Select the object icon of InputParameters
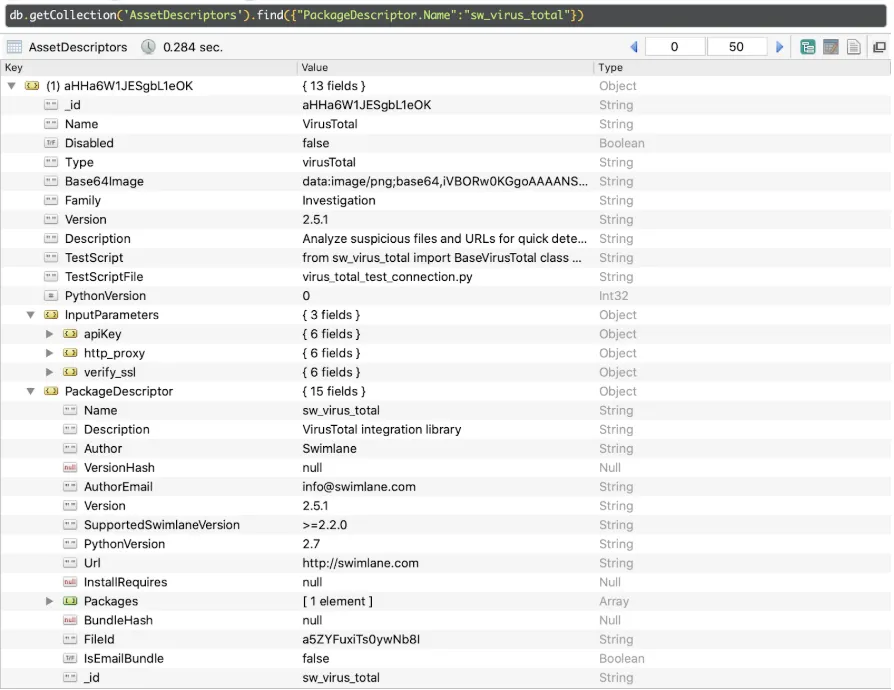Screen dimensions: 894x690 tap(51, 315)
